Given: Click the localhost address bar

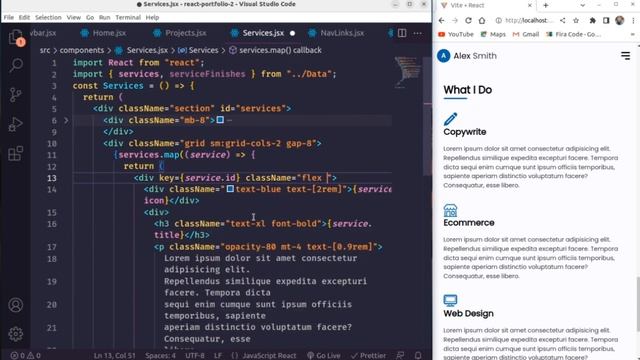Looking at the screenshot, I should coord(529,20).
